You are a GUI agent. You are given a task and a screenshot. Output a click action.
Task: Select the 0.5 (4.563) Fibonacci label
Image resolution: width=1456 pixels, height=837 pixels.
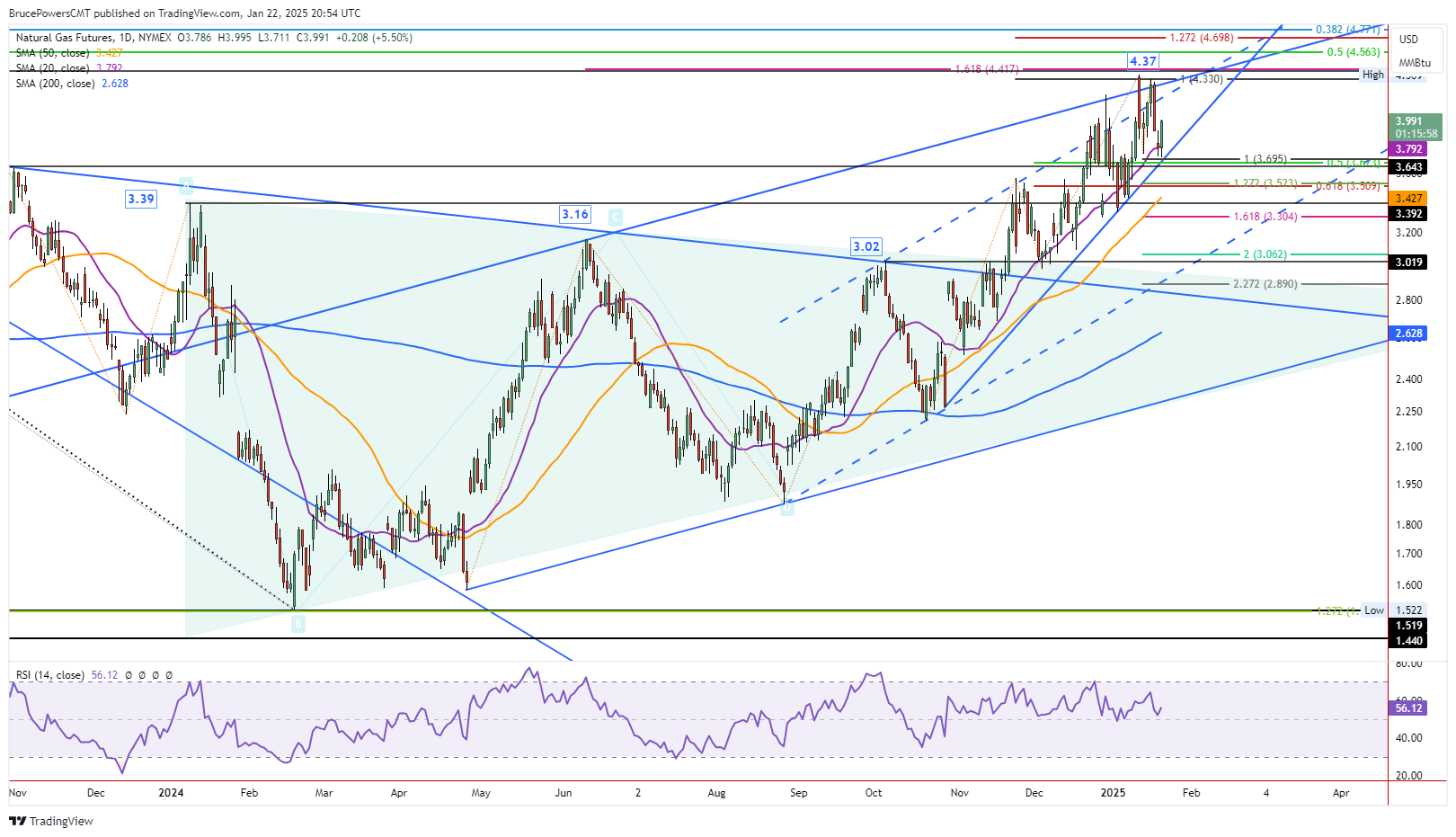pos(1354,52)
